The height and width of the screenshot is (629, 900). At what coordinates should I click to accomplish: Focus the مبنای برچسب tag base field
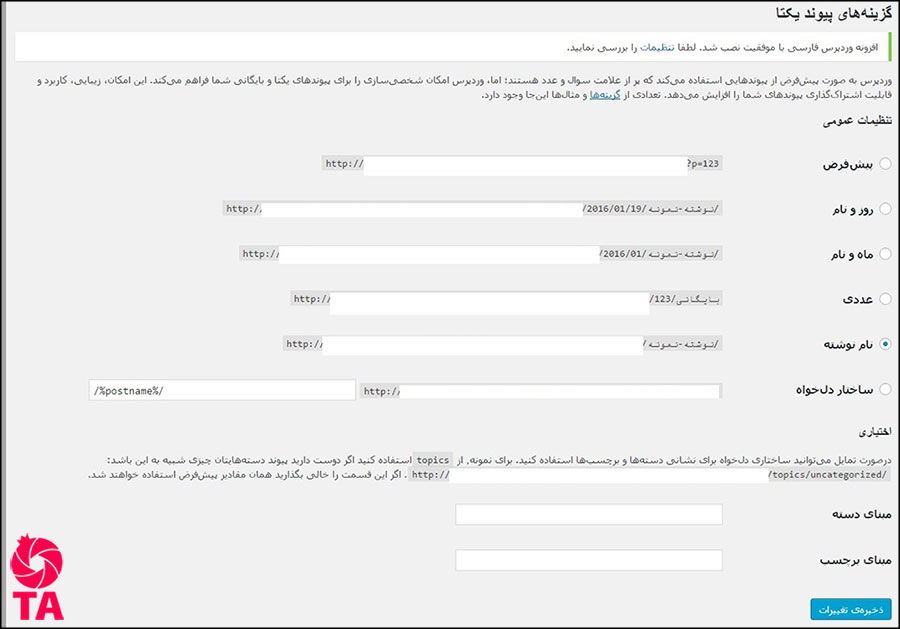point(588,560)
